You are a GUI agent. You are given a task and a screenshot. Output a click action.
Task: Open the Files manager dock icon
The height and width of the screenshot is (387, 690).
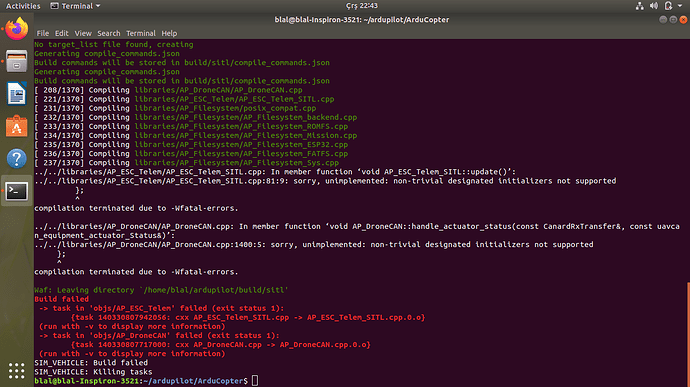[16, 61]
